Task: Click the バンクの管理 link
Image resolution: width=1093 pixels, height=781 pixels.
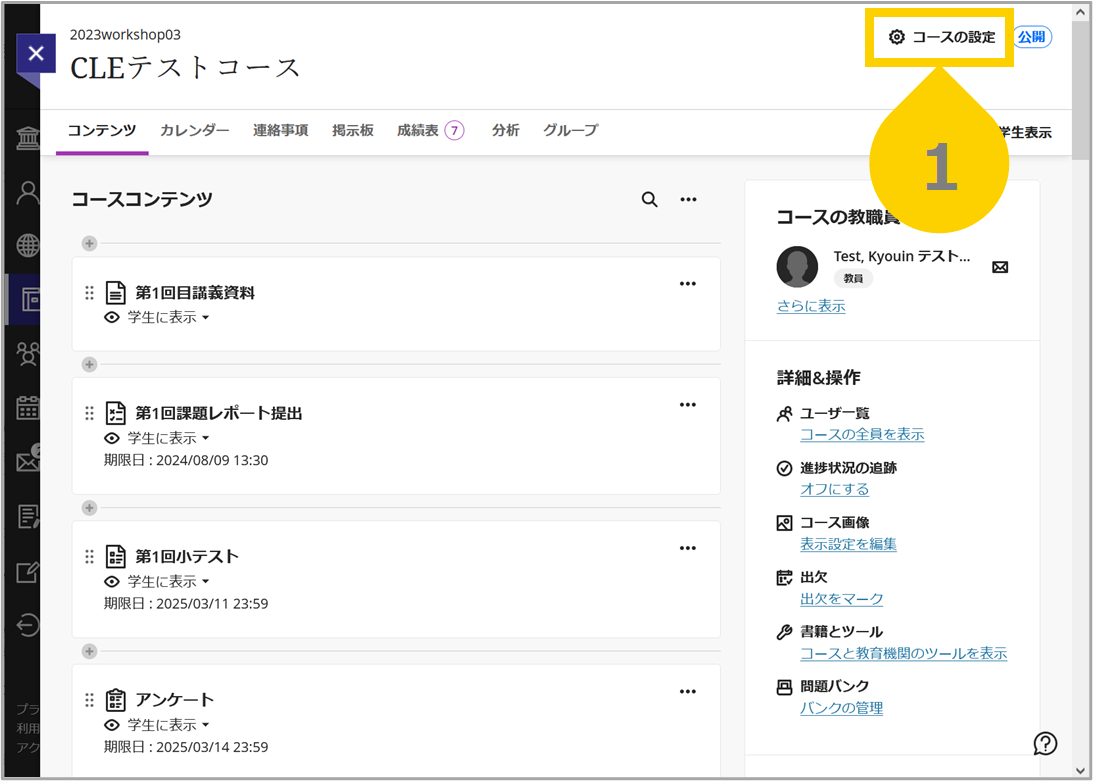Action: tap(841, 708)
